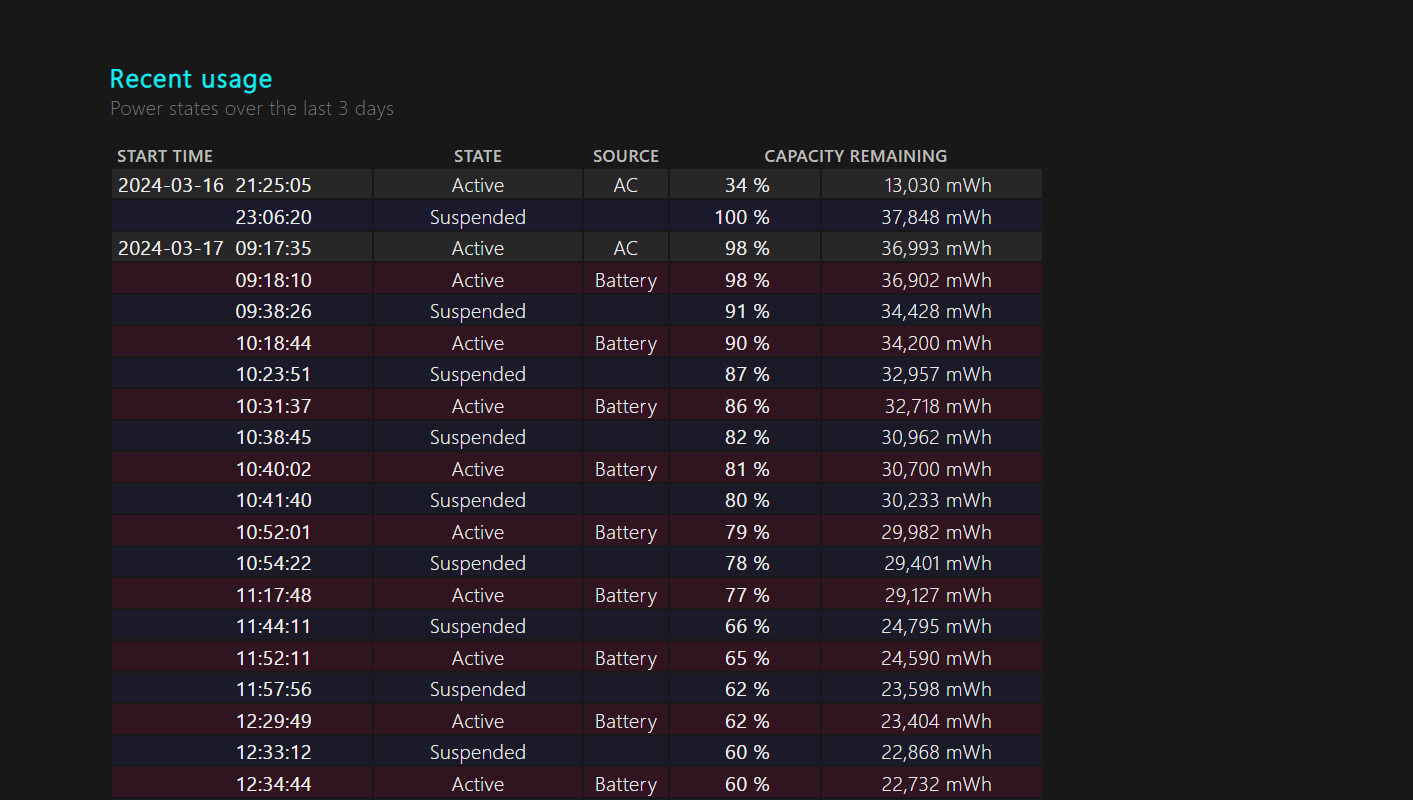Click the 34,200 mWh value
Viewport: 1413px width, 800px height.
[936, 343]
